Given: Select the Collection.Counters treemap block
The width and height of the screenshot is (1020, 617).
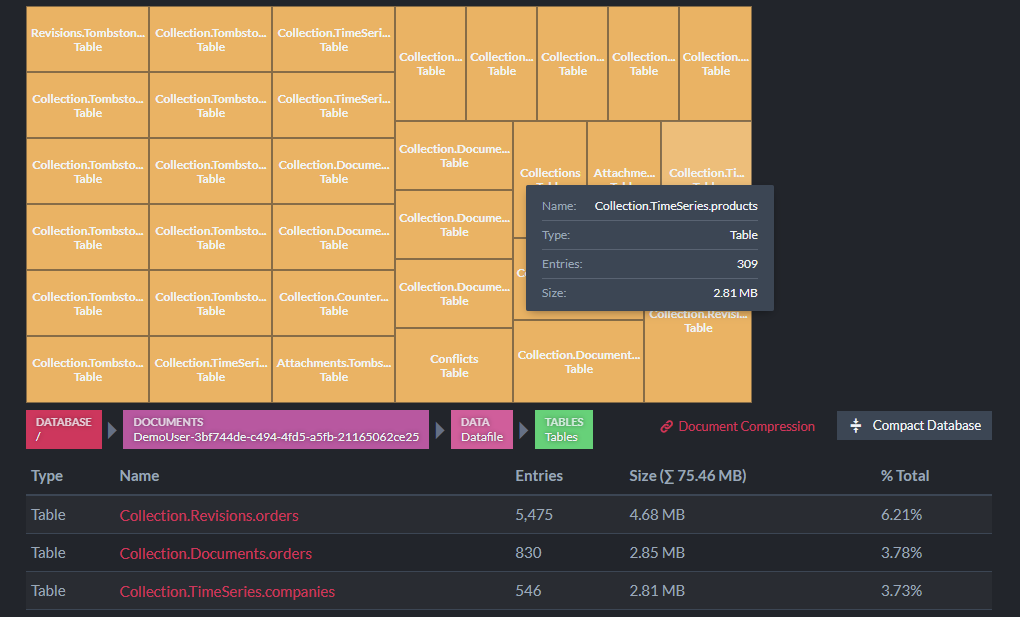Looking at the screenshot, I should (334, 303).
